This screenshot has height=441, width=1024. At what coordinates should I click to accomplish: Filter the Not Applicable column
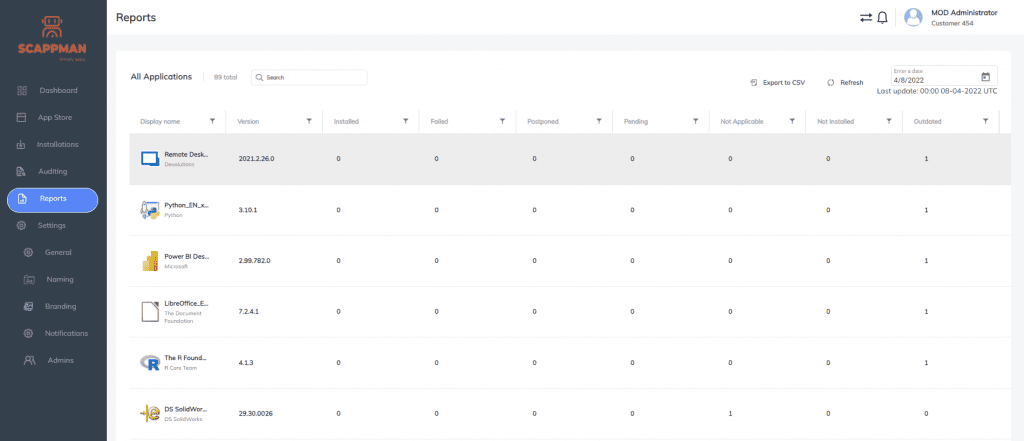tap(792, 121)
